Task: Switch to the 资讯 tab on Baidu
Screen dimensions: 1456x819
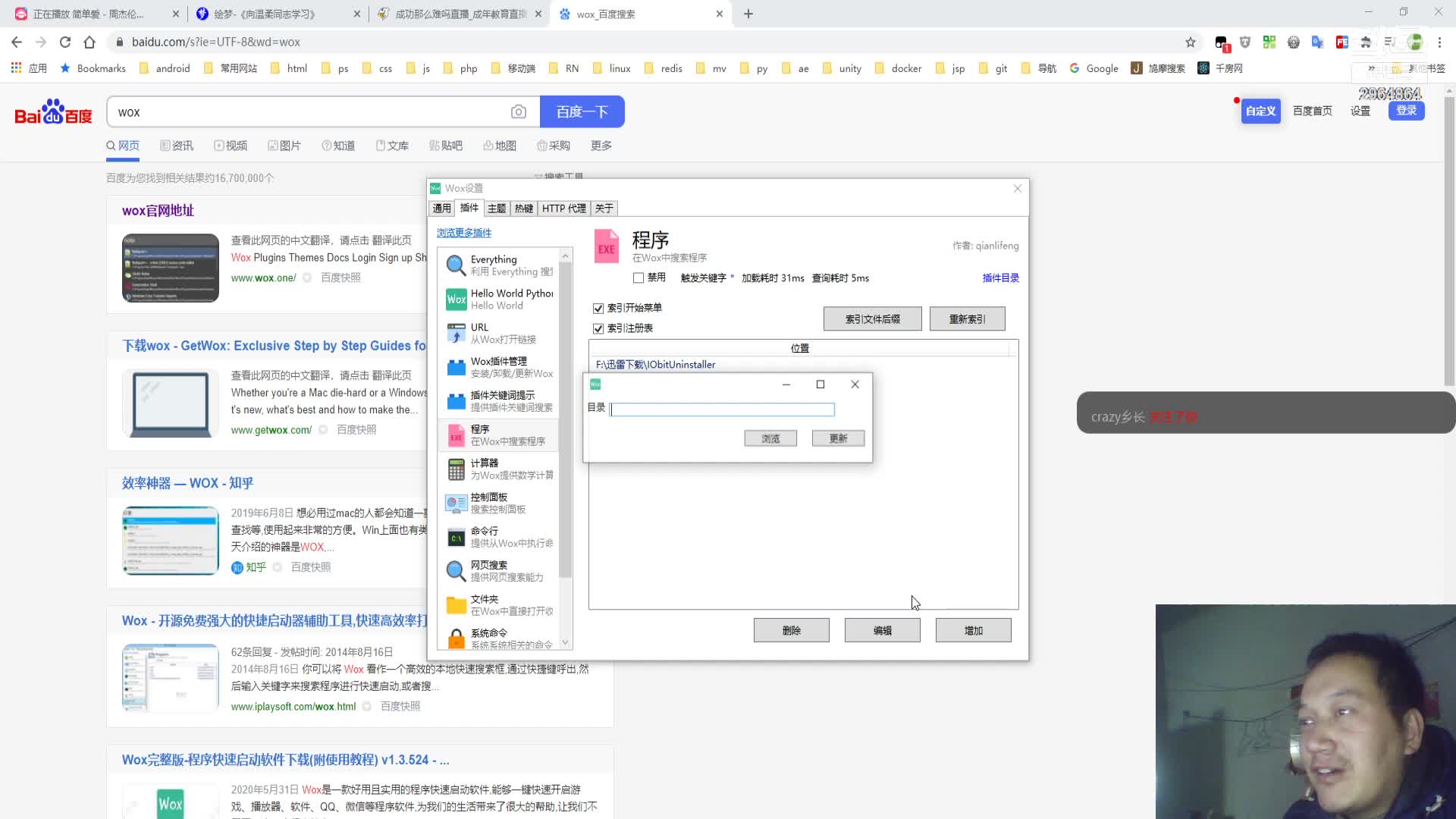Action: 177,146
